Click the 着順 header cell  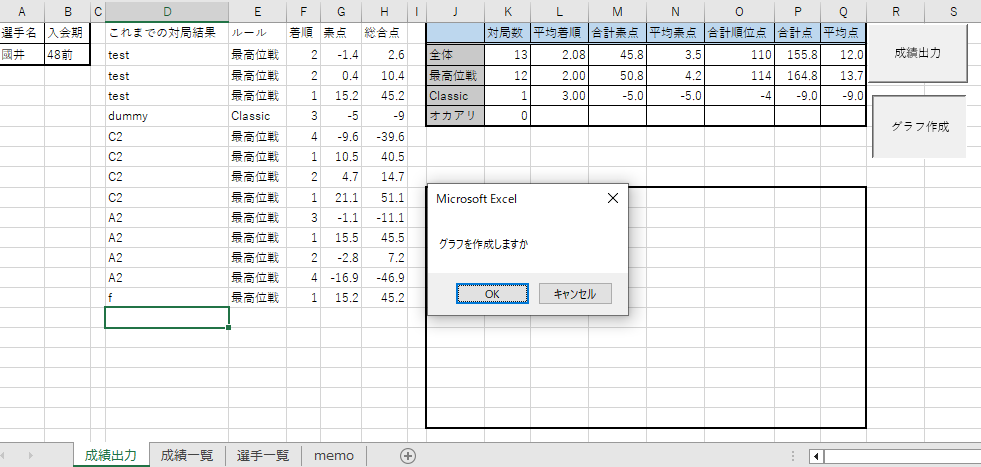(x=303, y=33)
